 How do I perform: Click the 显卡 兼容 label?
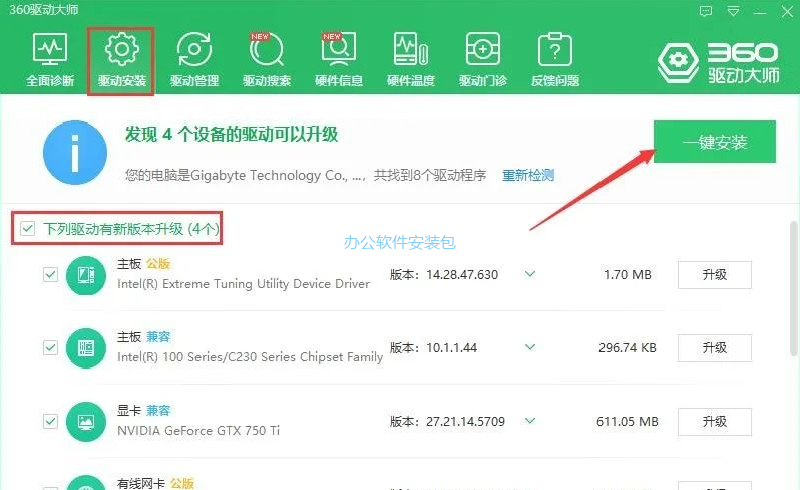point(143,410)
